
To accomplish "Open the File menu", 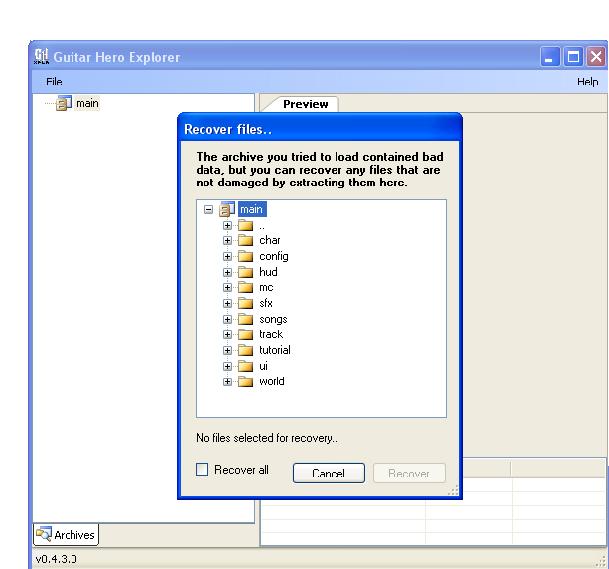I will pyautogui.click(x=54, y=82).
